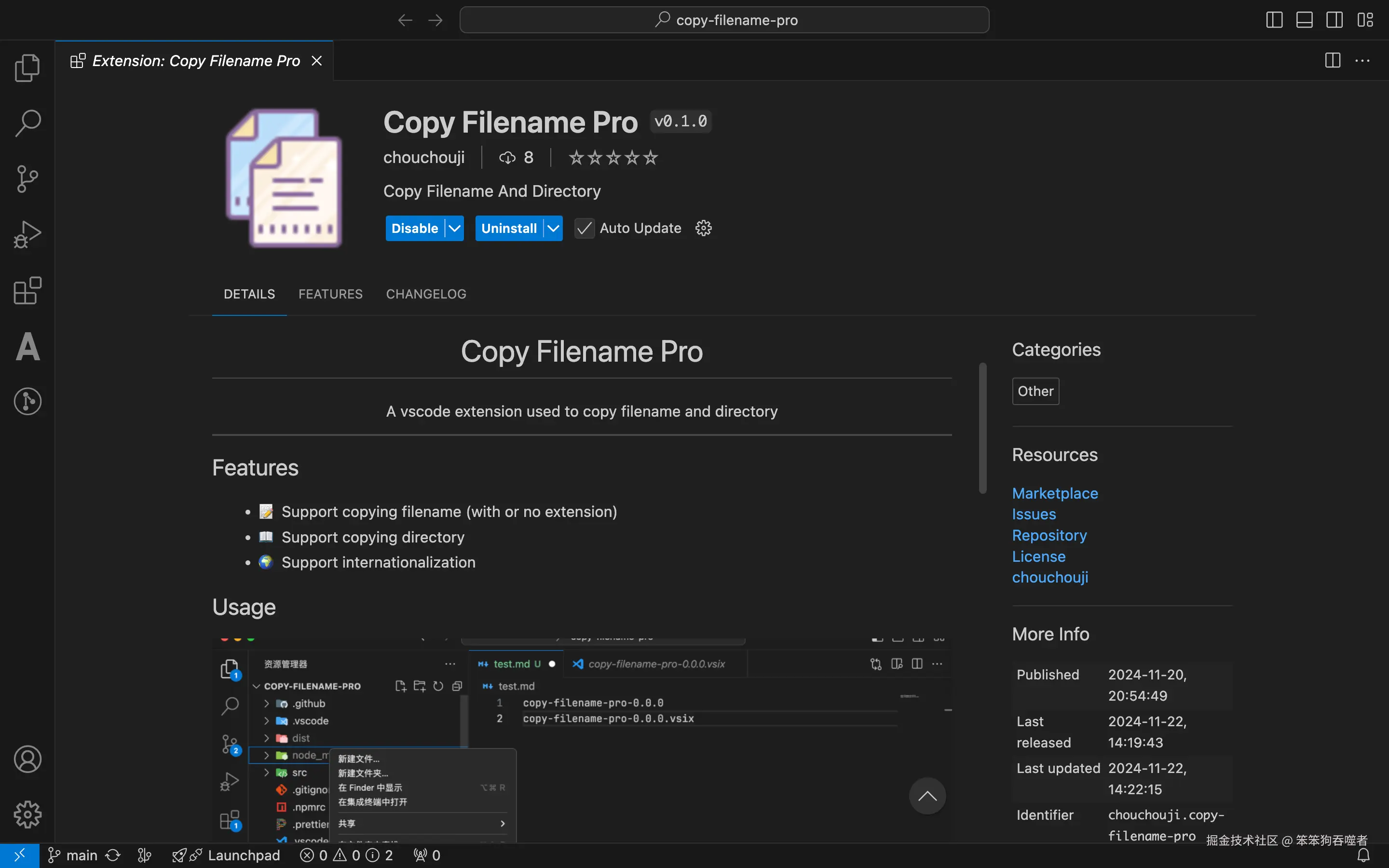
Task: Open Run and Debug view
Action: point(27,234)
